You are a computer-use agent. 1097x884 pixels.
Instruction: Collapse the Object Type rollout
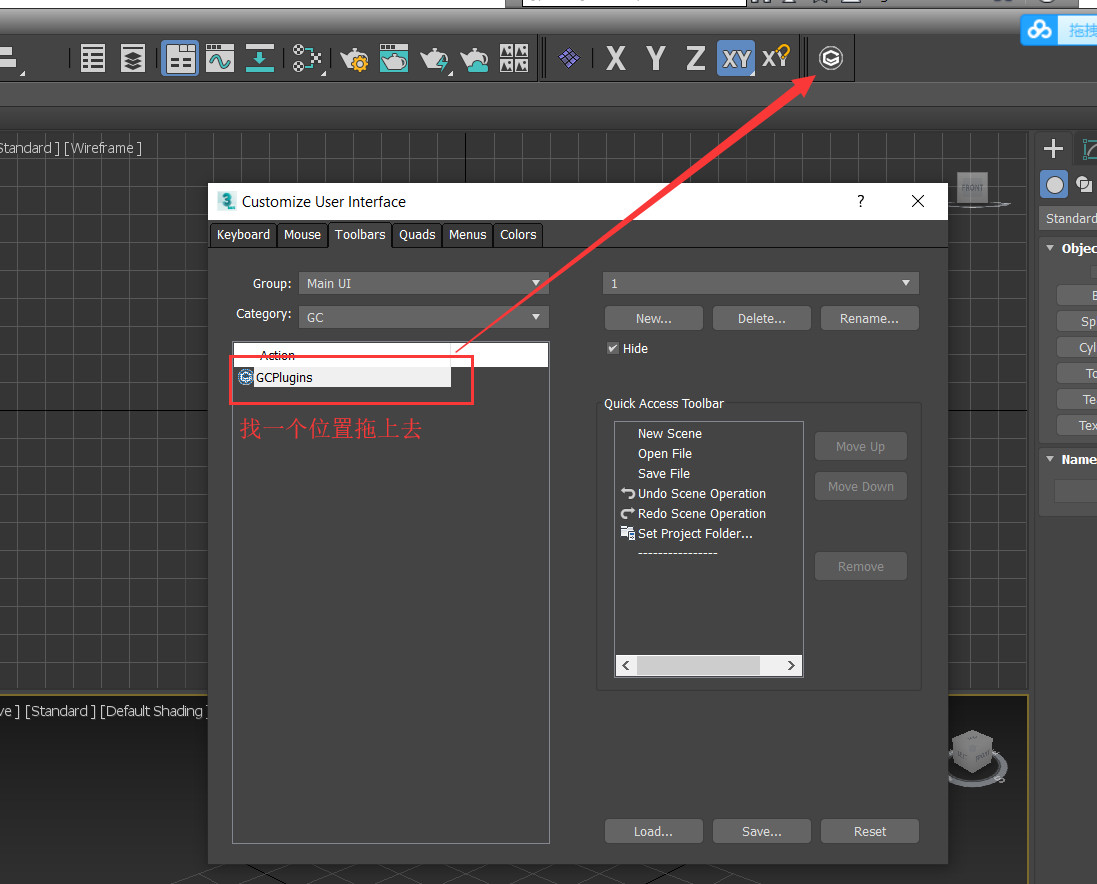(x=1050, y=248)
